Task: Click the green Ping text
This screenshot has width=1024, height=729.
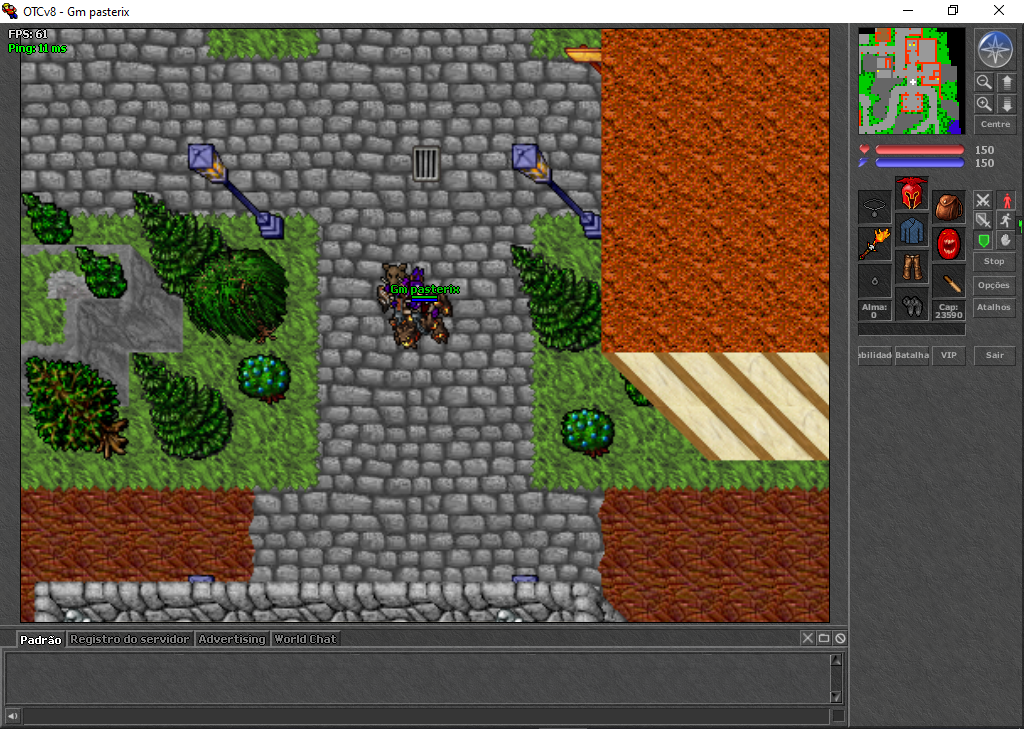Action: point(37,48)
